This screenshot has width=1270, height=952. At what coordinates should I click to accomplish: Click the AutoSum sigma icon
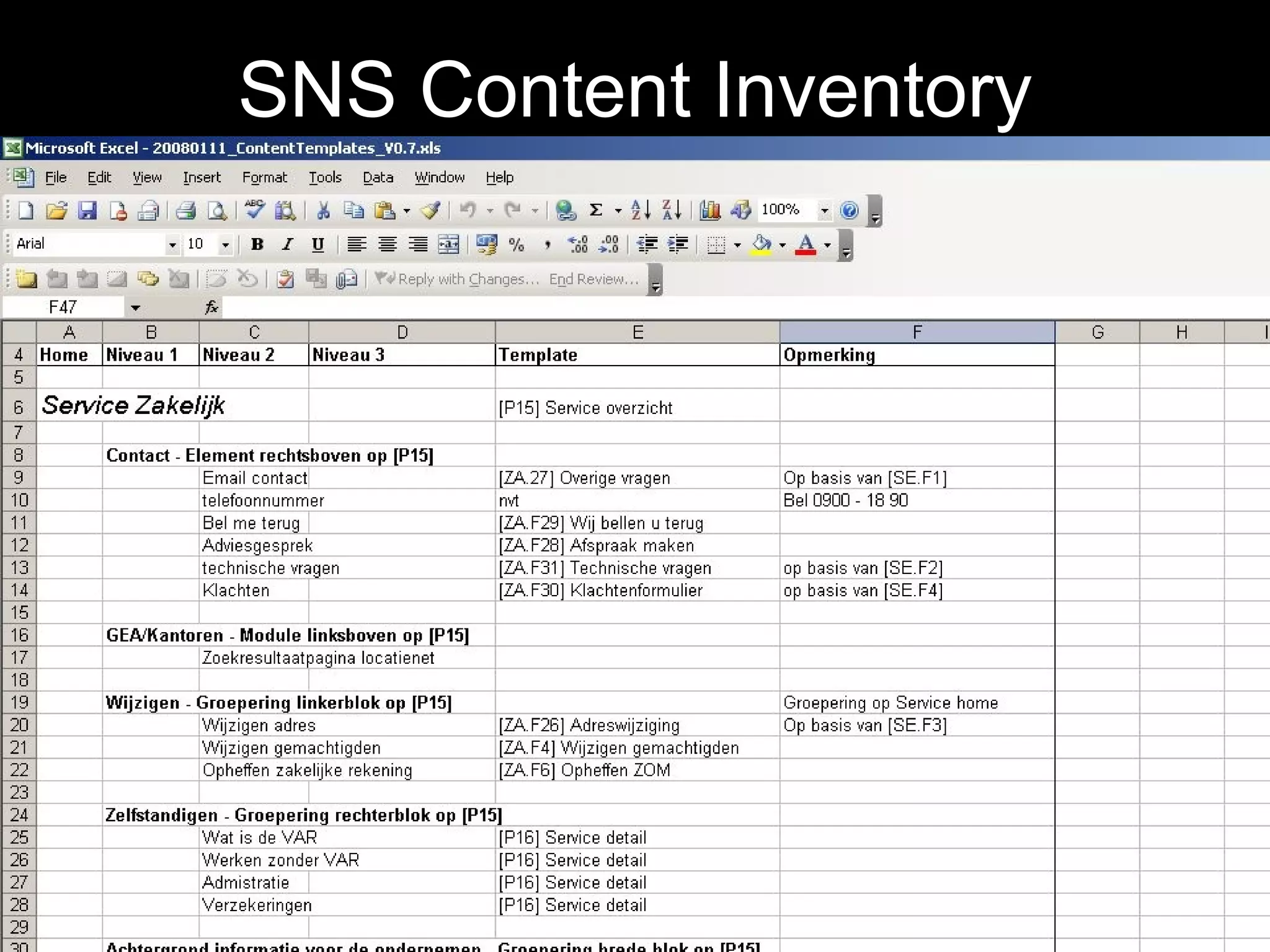pyautogui.click(x=596, y=211)
